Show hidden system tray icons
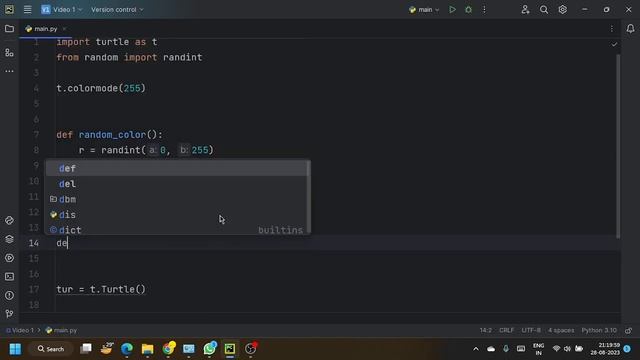 476,349
